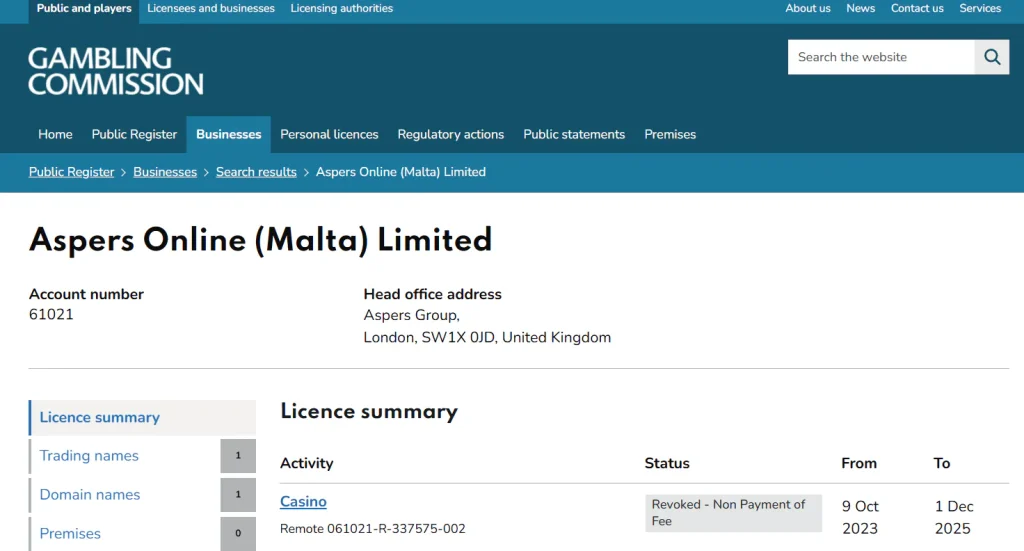This screenshot has width=1024, height=551.
Task: Open Trading names in side menu
Action: [x=89, y=456]
